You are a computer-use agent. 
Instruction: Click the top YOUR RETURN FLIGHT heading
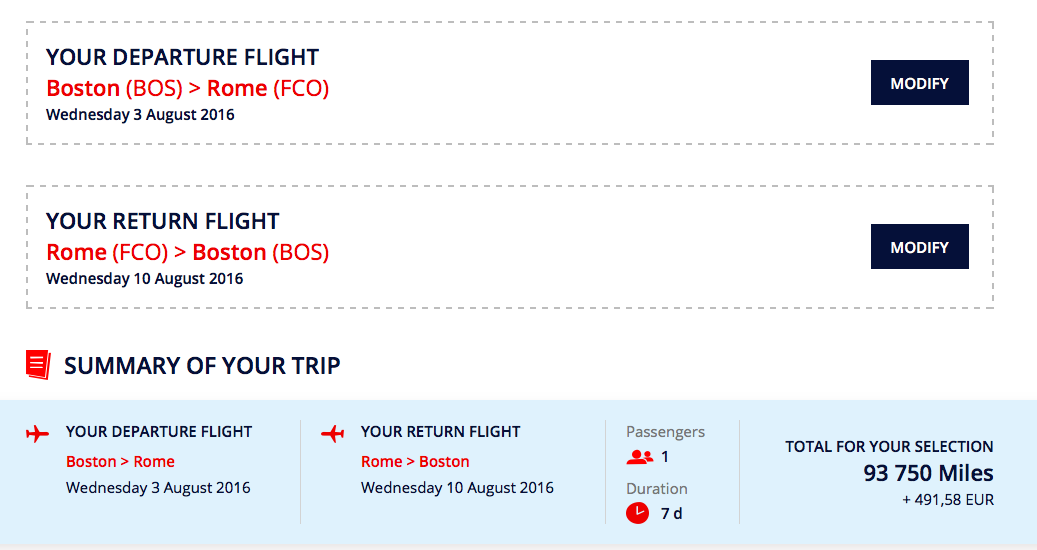click(x=163, y=221)
